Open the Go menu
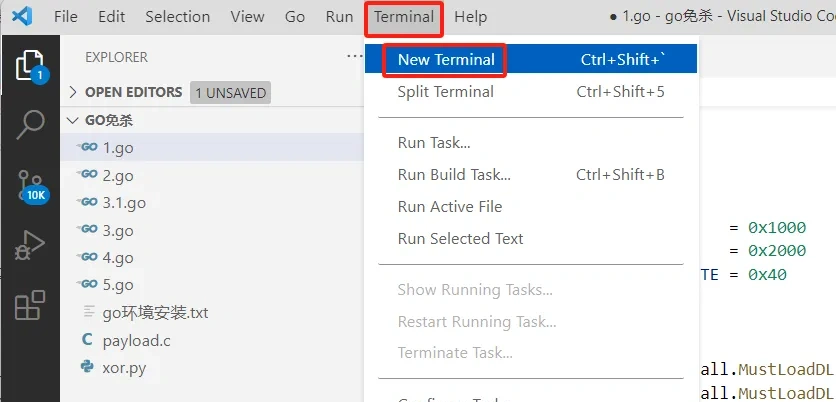 click(x=295, y=17)
